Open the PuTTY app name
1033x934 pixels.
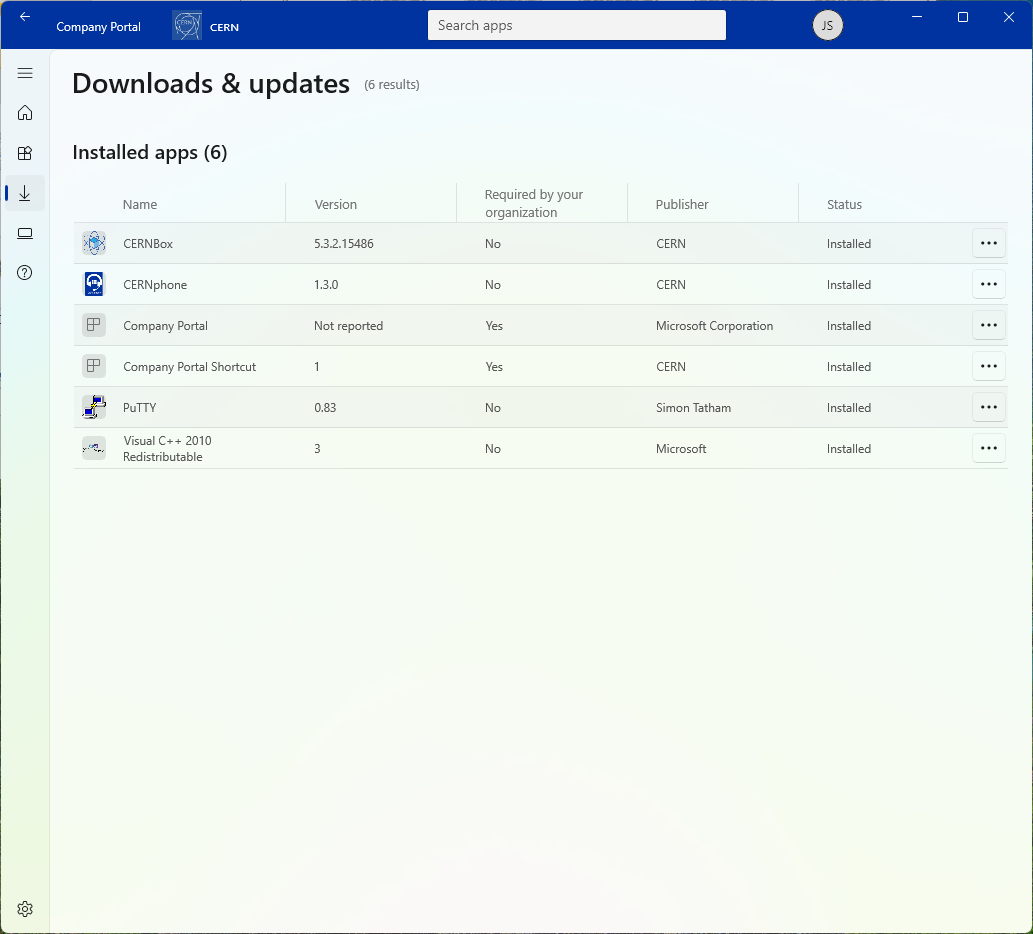(x=140, y=408)
